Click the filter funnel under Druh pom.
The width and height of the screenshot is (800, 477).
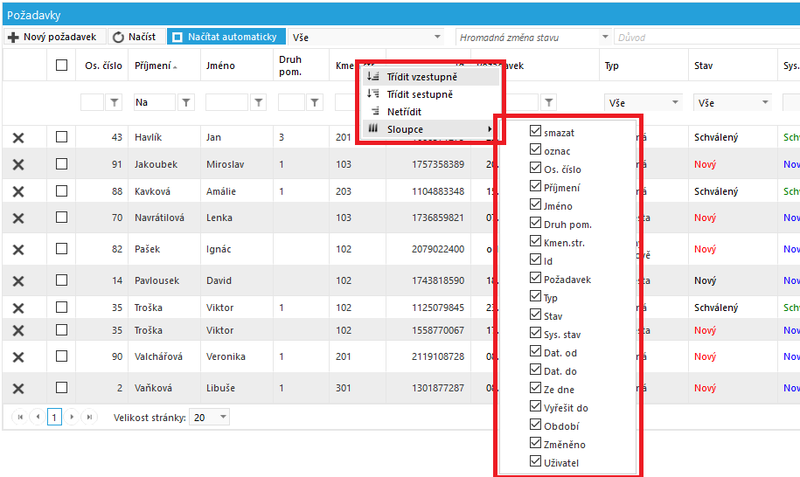point(315,103)
